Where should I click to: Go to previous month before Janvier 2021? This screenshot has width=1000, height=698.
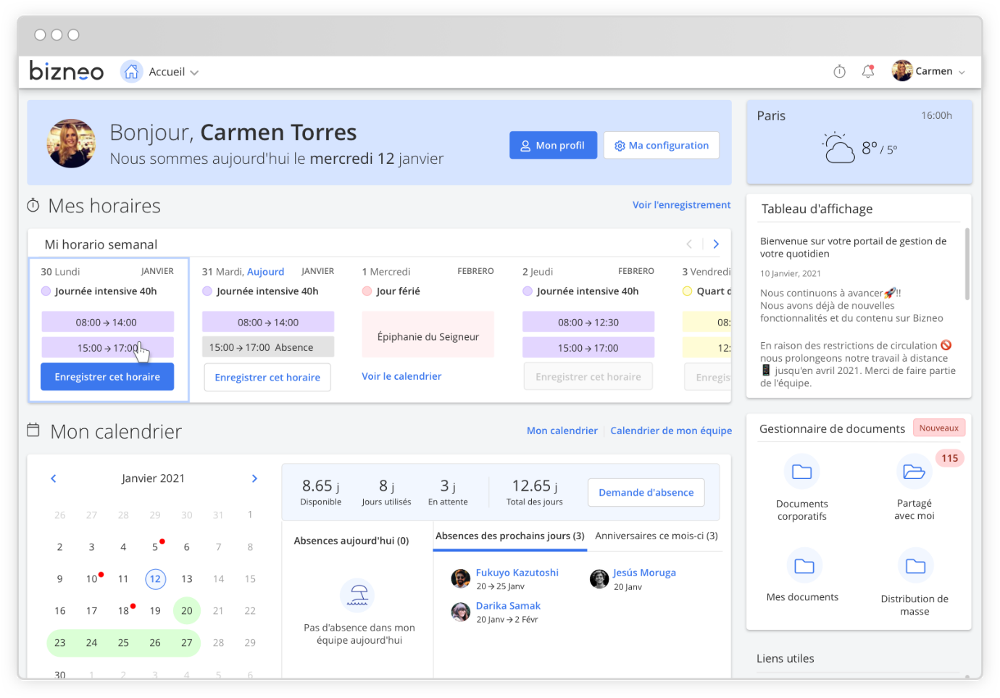pyautogui.click(x=54, y=479)
